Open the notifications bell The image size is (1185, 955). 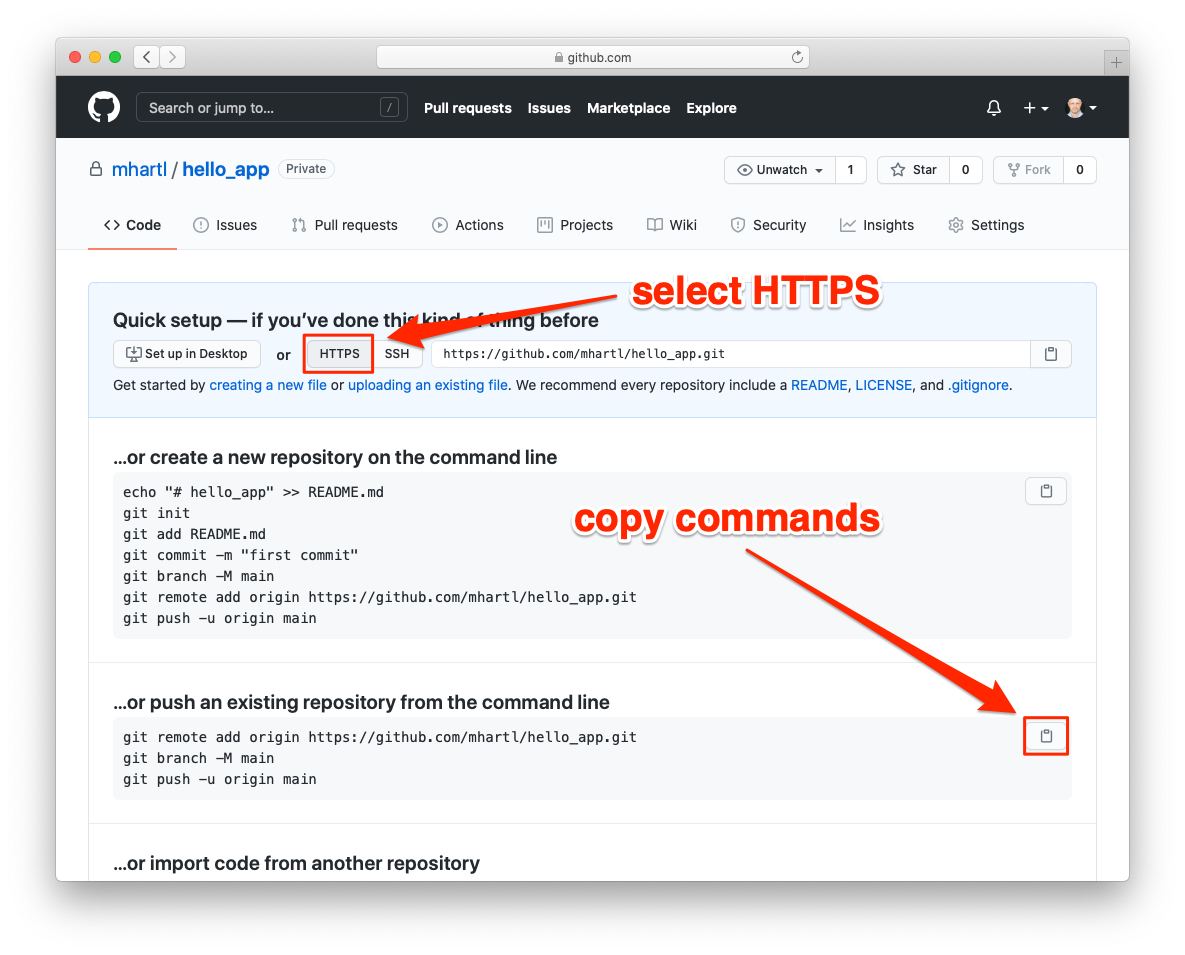pos(993,108)
